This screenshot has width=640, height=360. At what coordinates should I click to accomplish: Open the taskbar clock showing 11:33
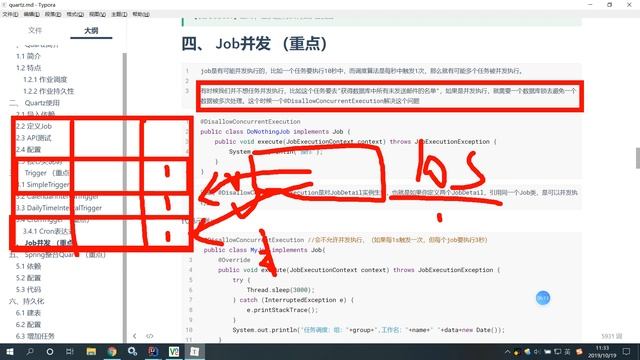[x=602, y=351]
